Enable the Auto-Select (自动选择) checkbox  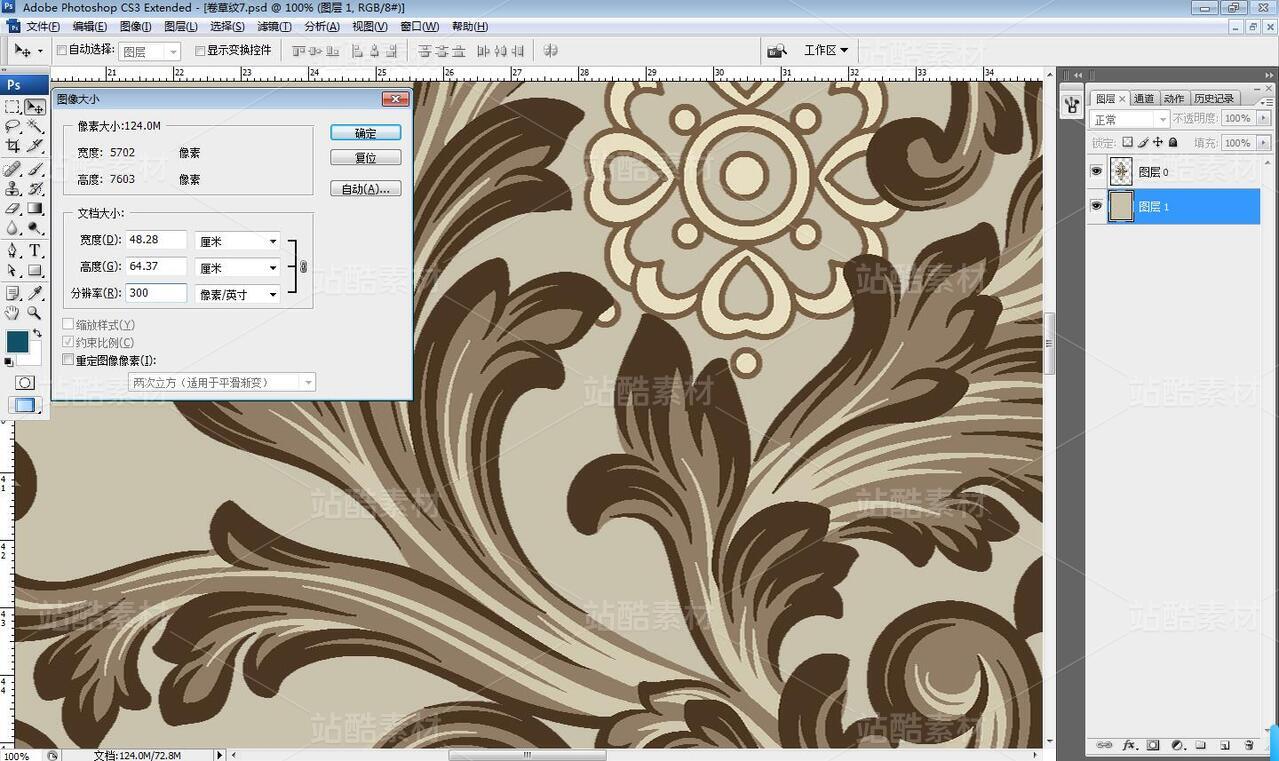62,50
